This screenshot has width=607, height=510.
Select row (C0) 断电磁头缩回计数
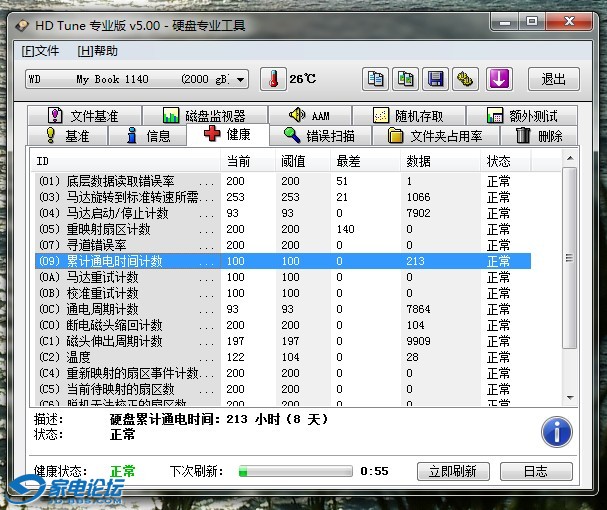pyautogui.click(x=283, y=325)
